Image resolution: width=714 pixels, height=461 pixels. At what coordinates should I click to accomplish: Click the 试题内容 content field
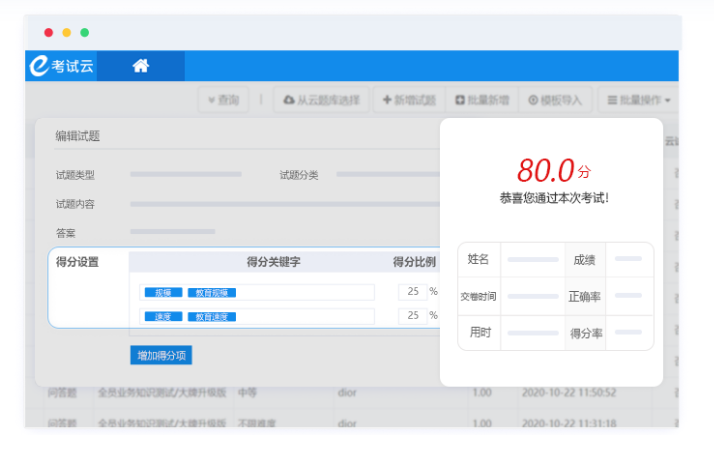coord(280,204)
